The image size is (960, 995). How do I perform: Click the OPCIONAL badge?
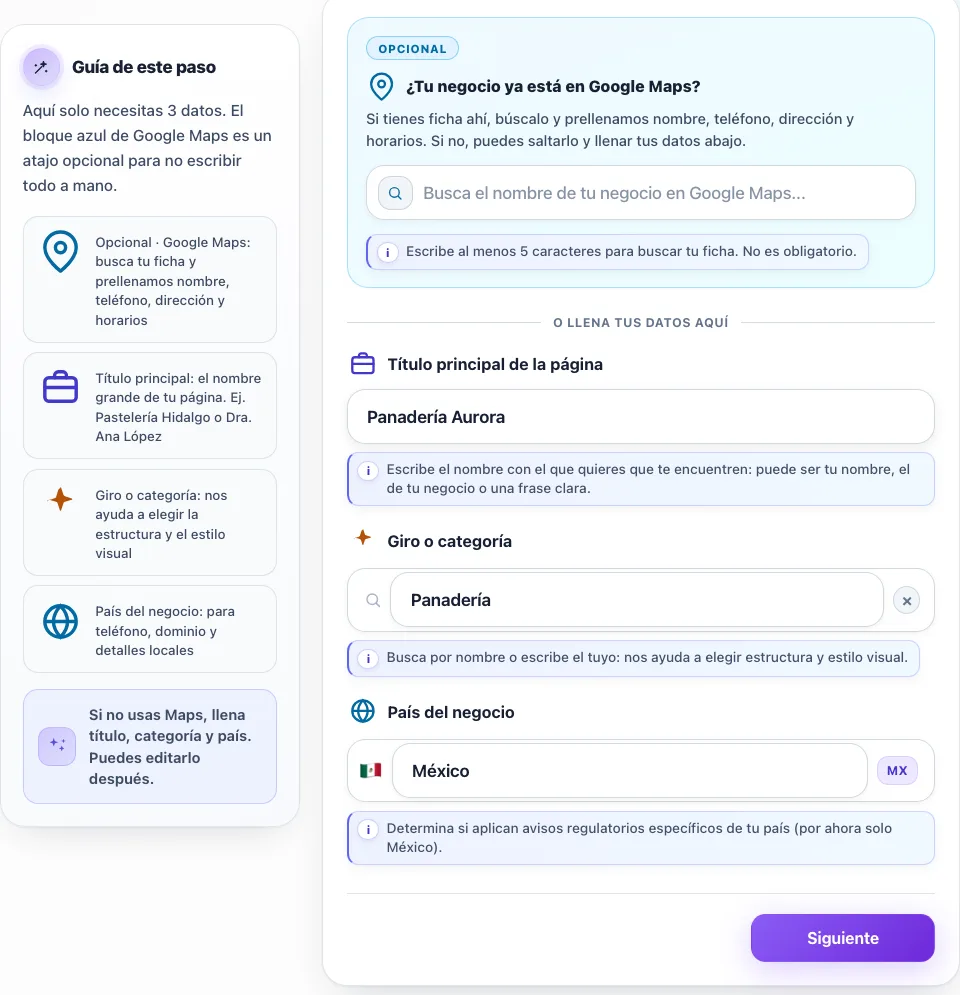point(412,49)
